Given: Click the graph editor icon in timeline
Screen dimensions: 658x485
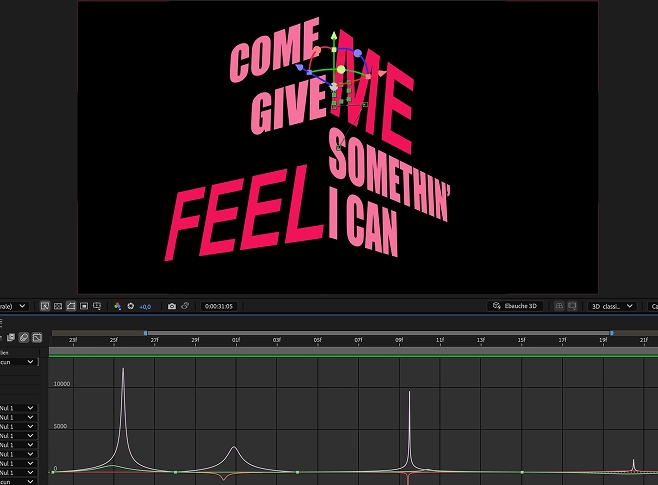Looking at the screenshot, I should pos(38,338).
